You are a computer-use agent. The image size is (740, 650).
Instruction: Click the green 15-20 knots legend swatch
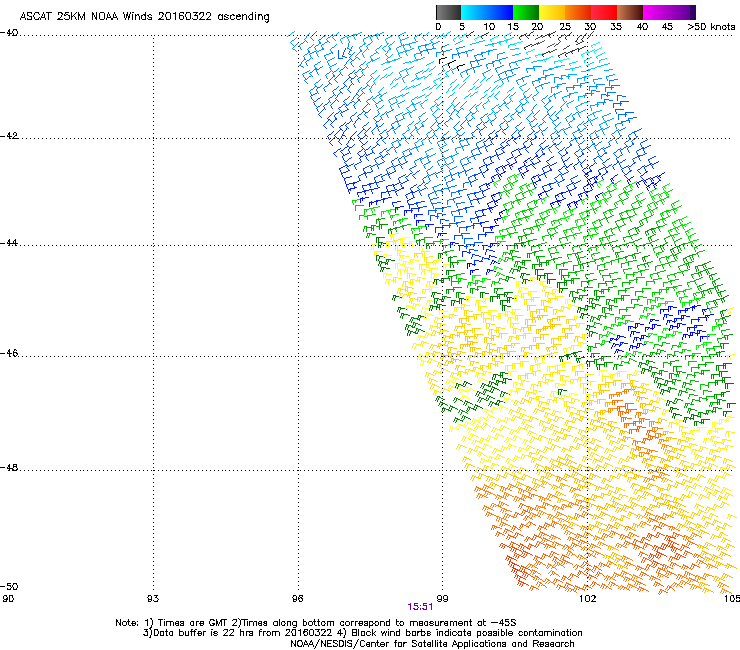[526, 12]
